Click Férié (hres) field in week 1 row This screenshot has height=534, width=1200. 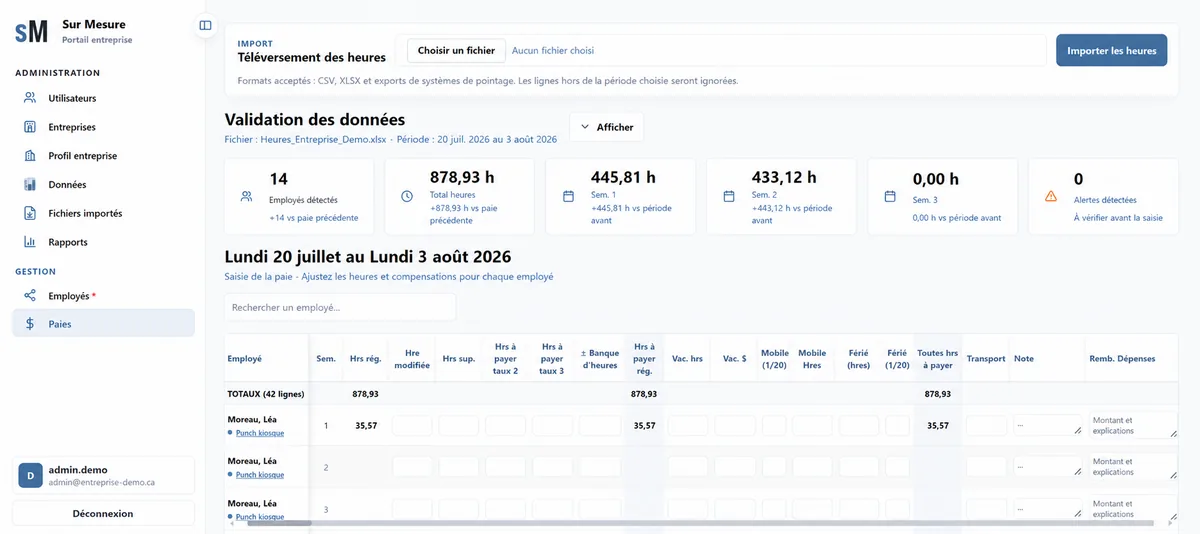[859, 425]
